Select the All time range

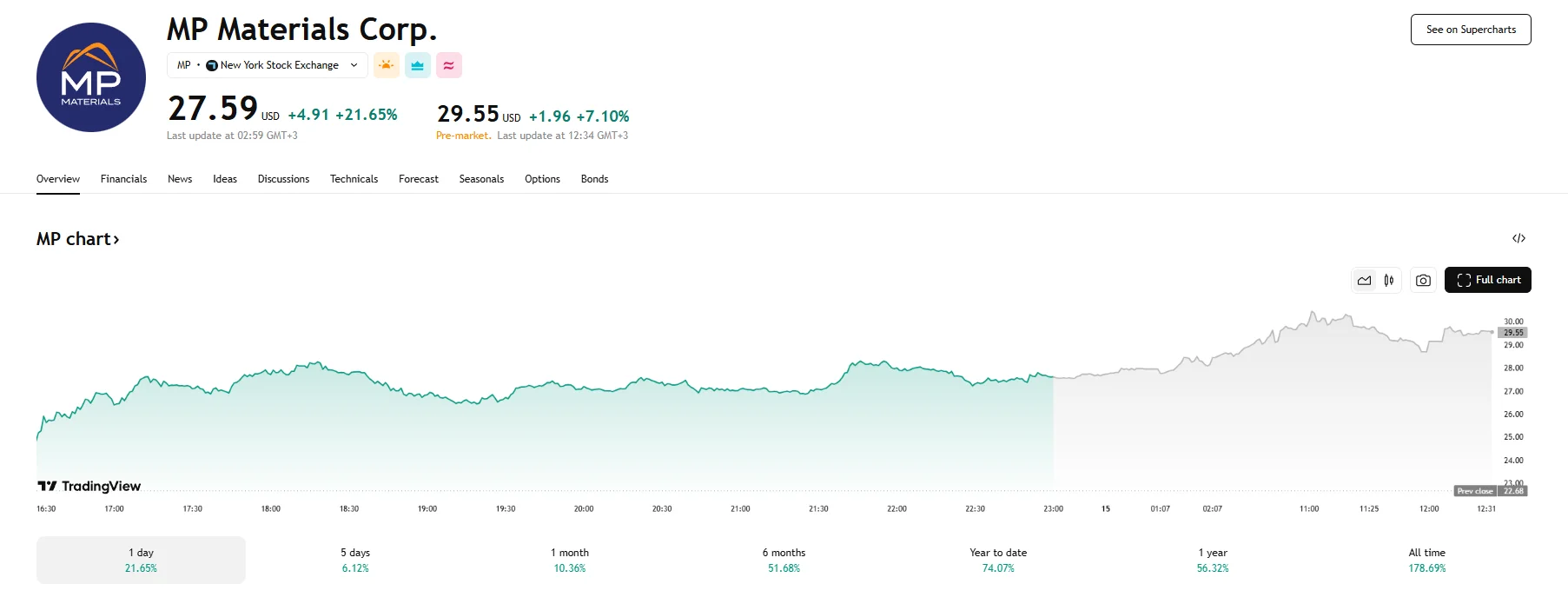pos(1426,560)
